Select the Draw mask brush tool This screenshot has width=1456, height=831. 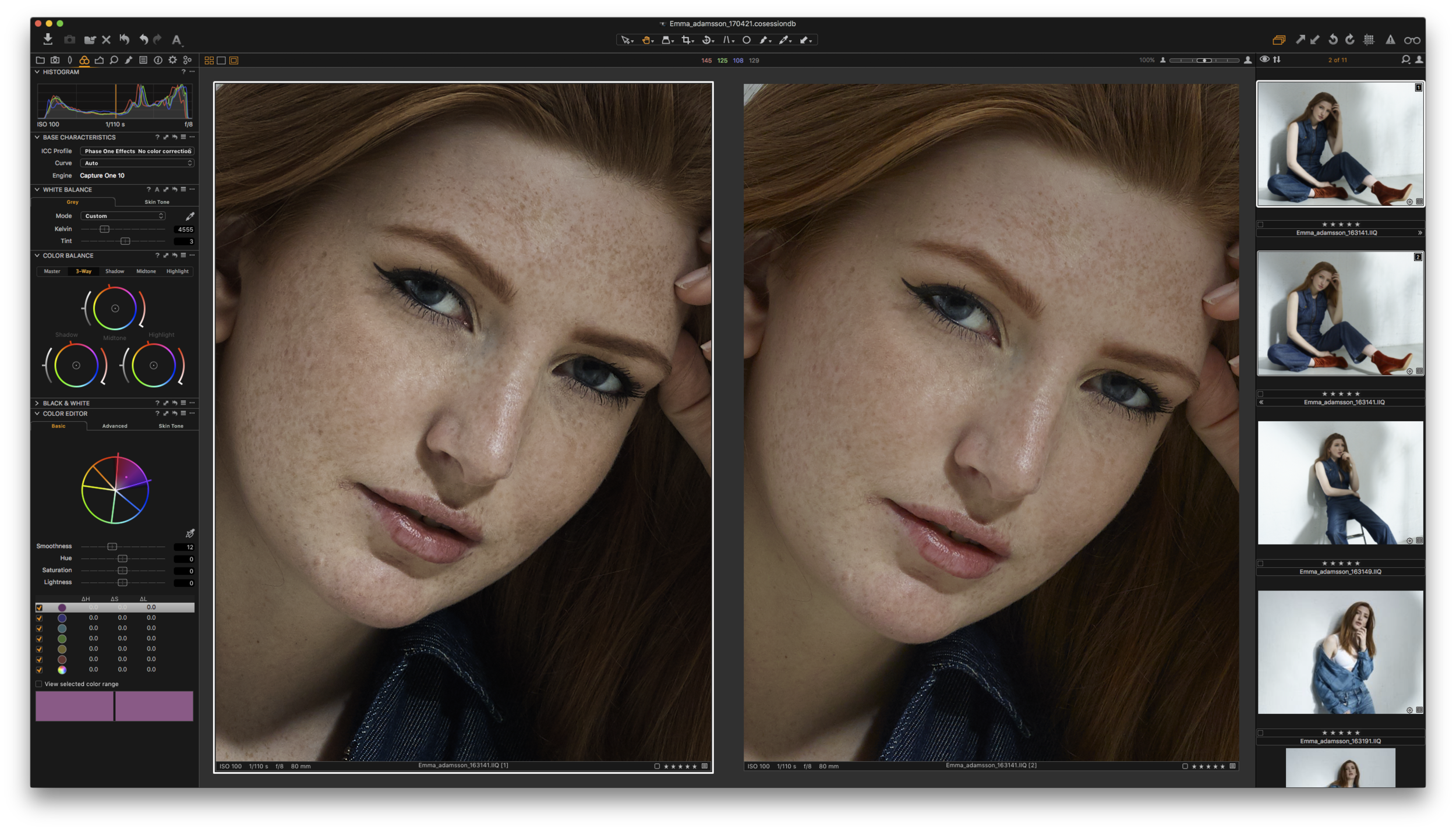(765, 40)
